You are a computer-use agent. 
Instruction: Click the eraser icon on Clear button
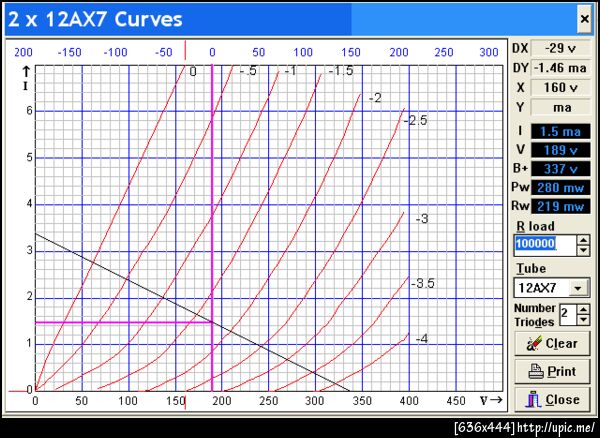[533, 344]
